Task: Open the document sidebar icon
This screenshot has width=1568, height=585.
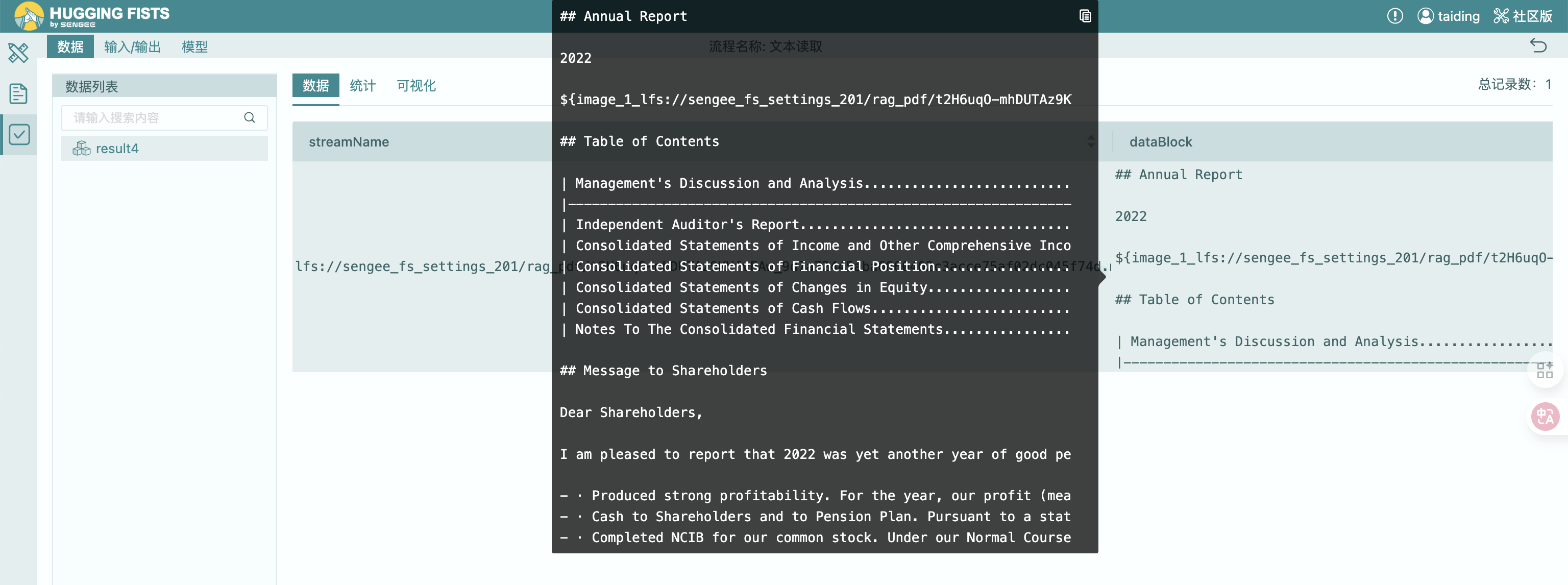Action: tap(18, 94)
